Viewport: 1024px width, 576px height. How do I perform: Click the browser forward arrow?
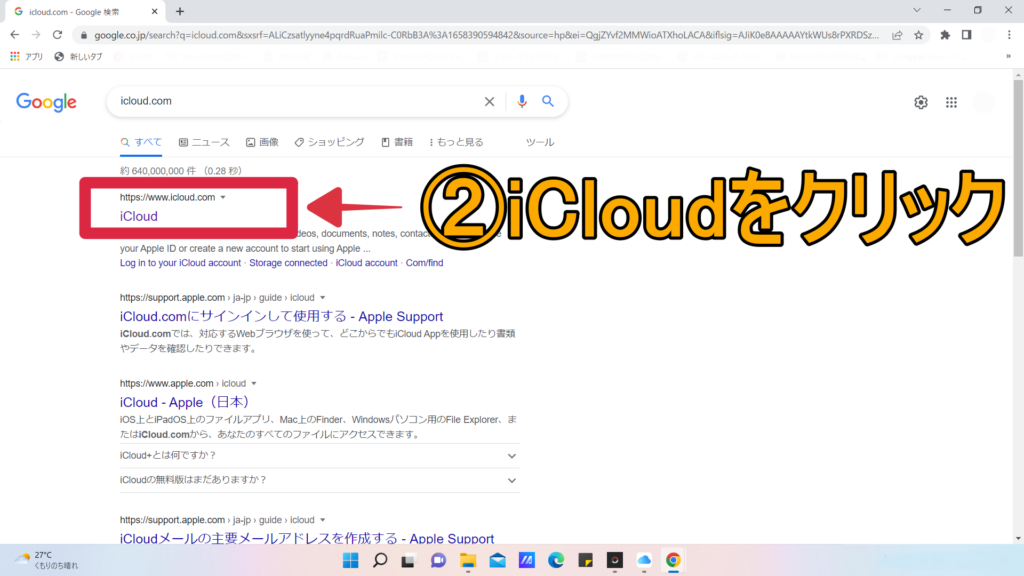(x=36, y=35)
